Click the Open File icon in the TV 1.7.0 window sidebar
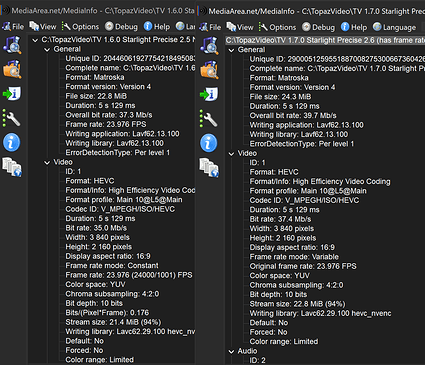 209,46
